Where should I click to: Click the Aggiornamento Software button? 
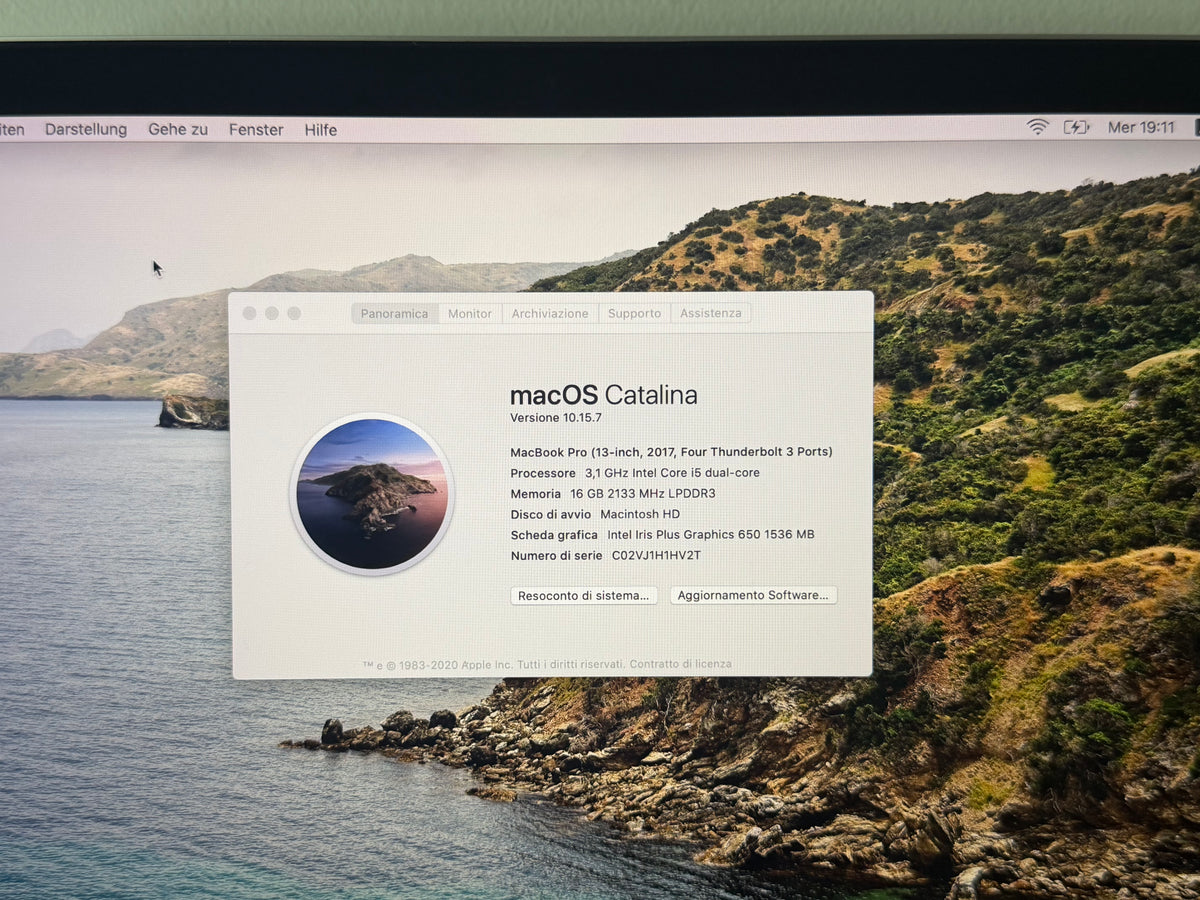753,595
